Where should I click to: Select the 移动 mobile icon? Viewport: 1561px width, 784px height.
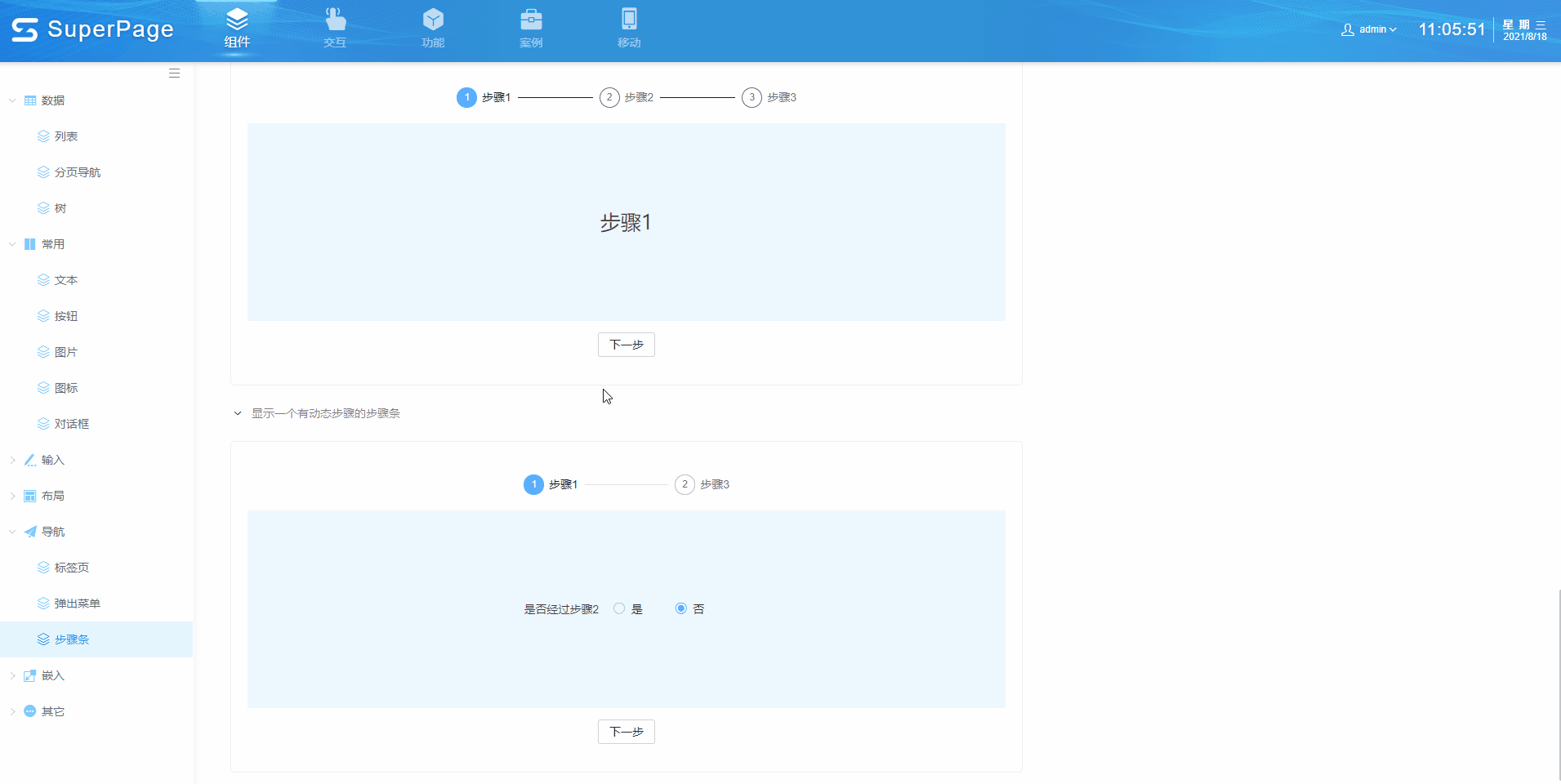[628, 29]
